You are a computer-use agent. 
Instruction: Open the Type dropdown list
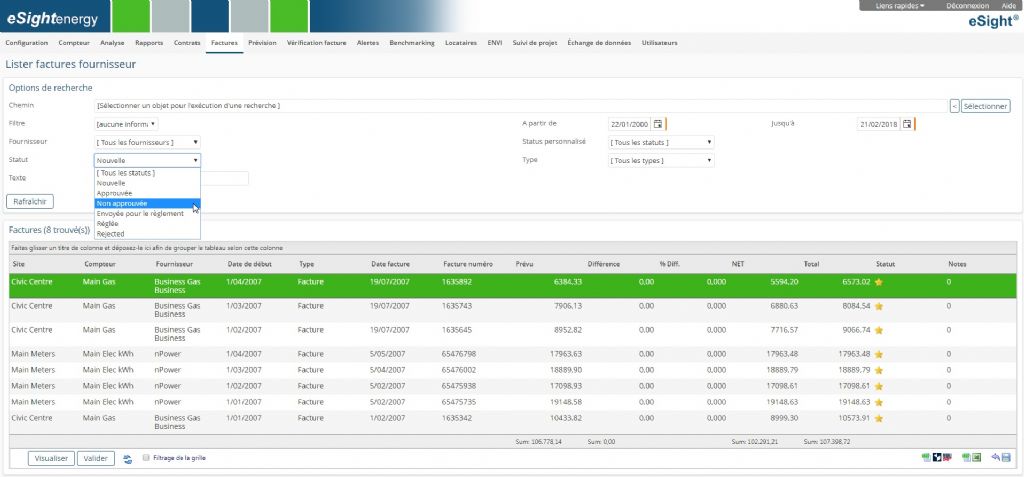click(x=662, y=160)
